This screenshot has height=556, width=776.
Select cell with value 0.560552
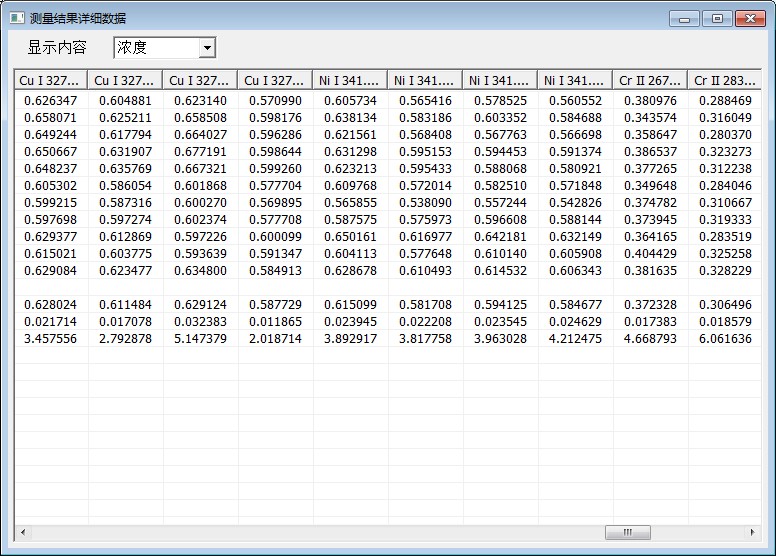(x=575, y=101)
